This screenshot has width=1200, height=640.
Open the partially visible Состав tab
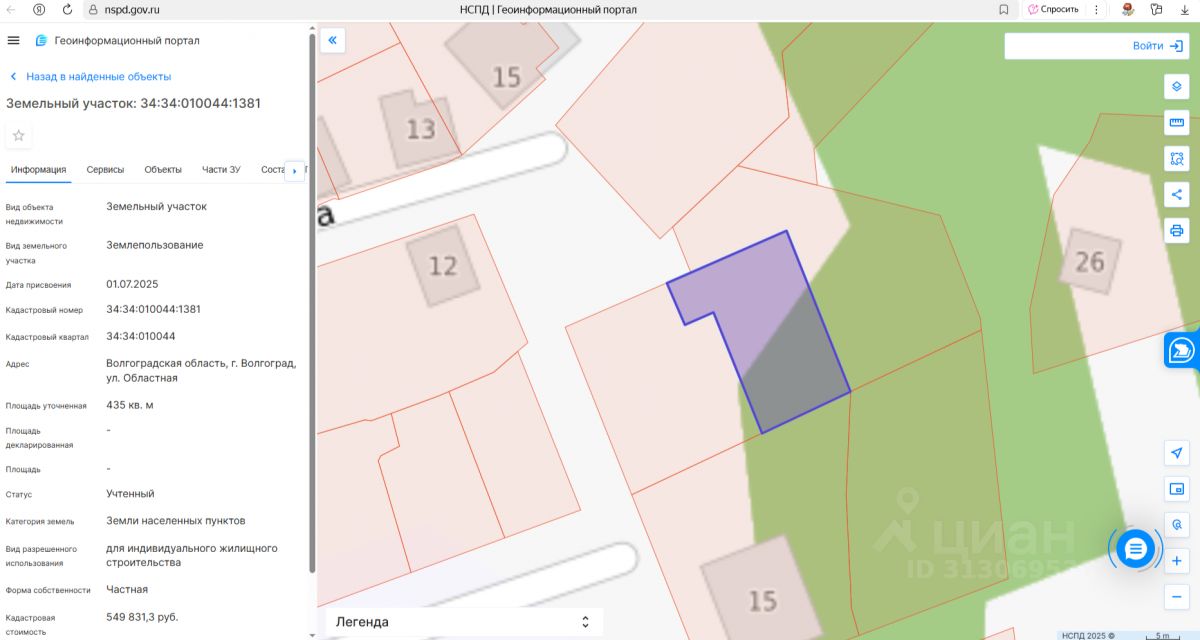[x=272, y=169]
